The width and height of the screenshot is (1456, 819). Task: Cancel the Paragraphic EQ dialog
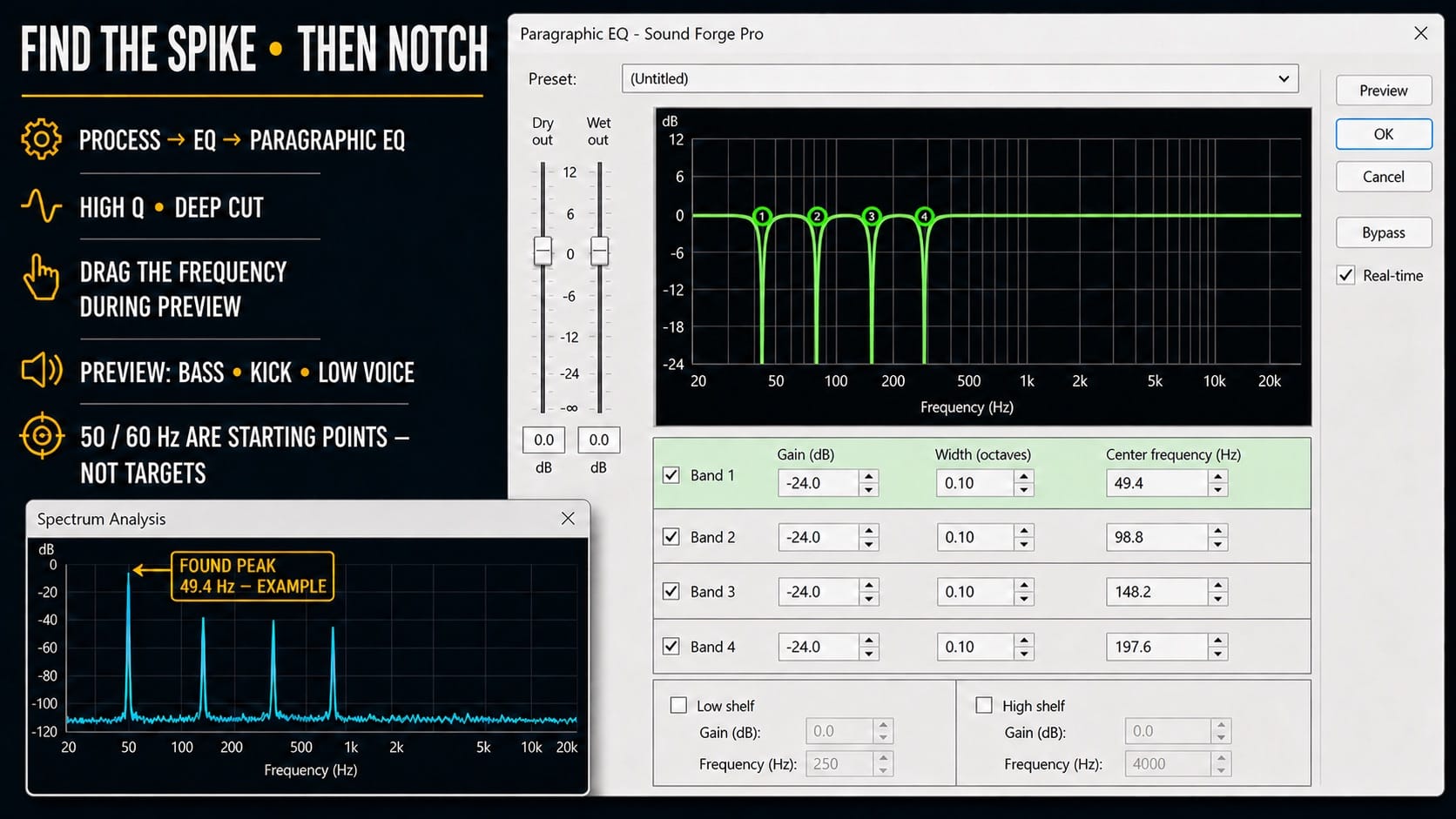point(1384,177)
